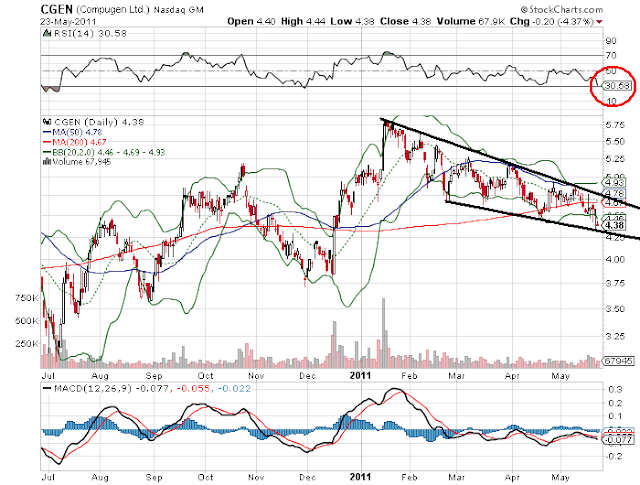Image resolution: width=640 pixels, height=485 pixels.
Task: Click the 67945 volume tag on axis
Action: [618, 361]
